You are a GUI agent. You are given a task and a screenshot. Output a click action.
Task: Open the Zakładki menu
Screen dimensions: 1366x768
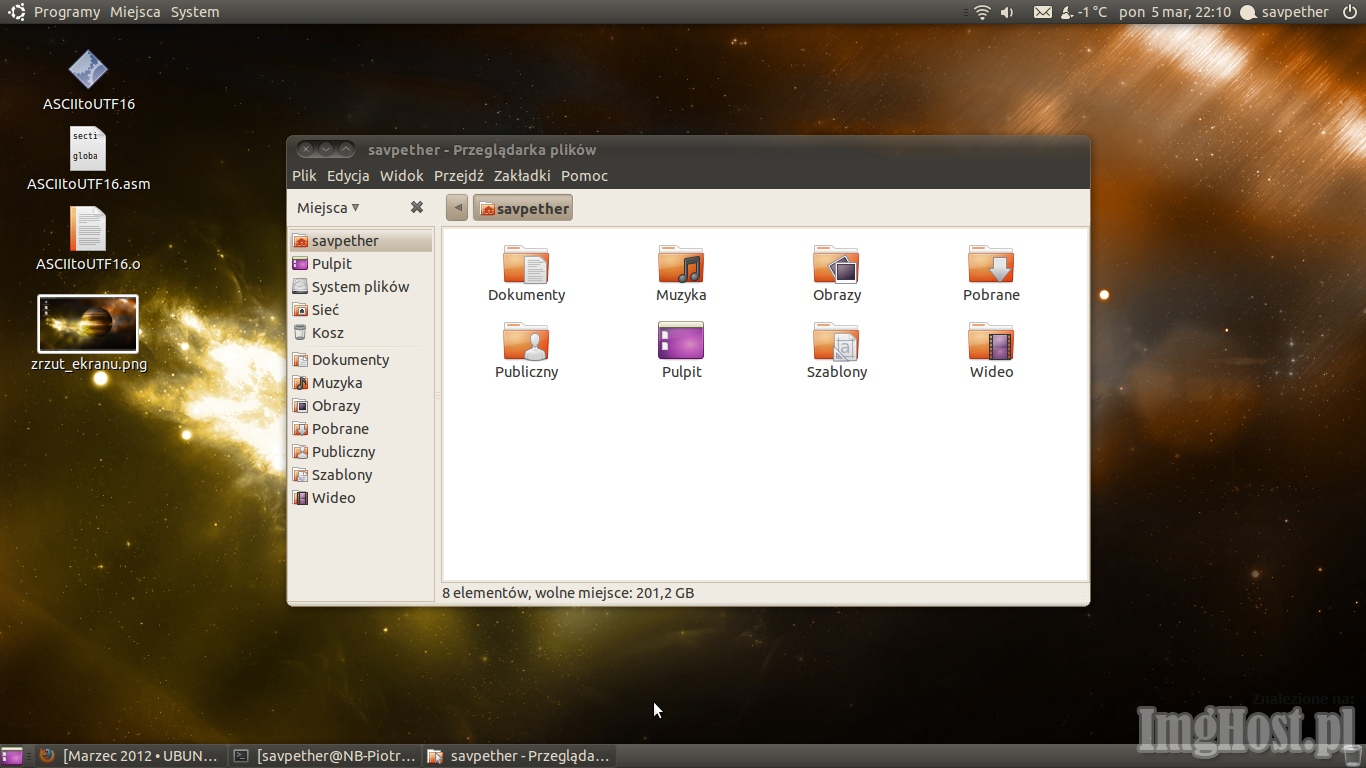[x=522, y=176]
